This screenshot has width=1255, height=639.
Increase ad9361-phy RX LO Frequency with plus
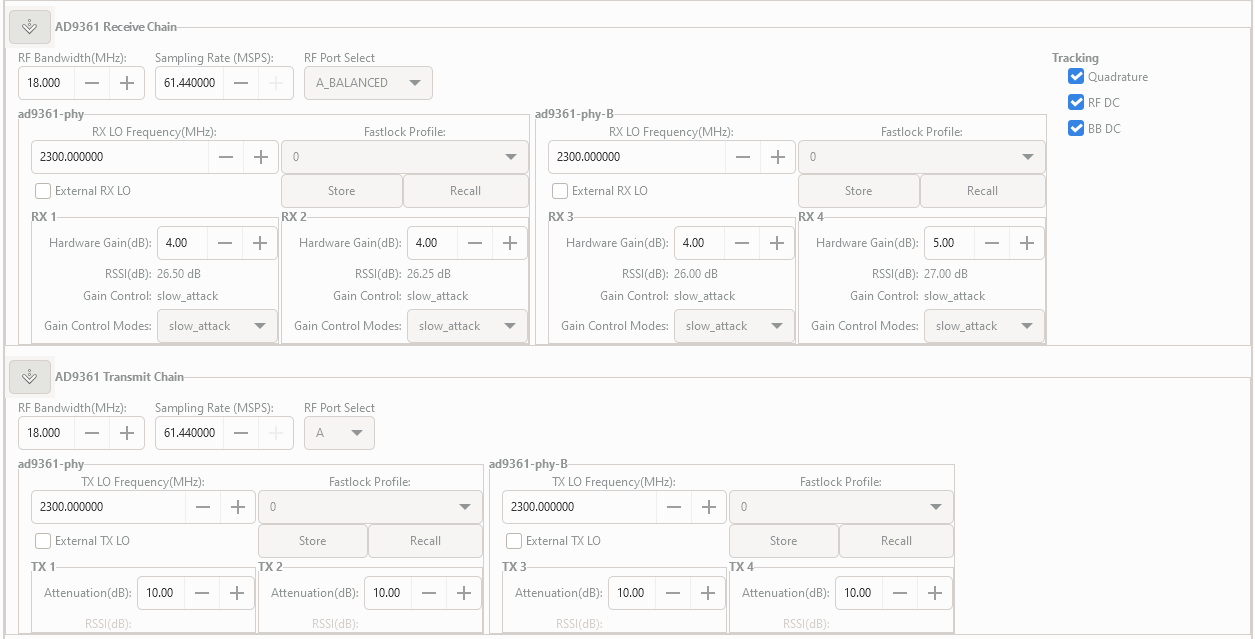pyautogui.click(x=260, y=157)
